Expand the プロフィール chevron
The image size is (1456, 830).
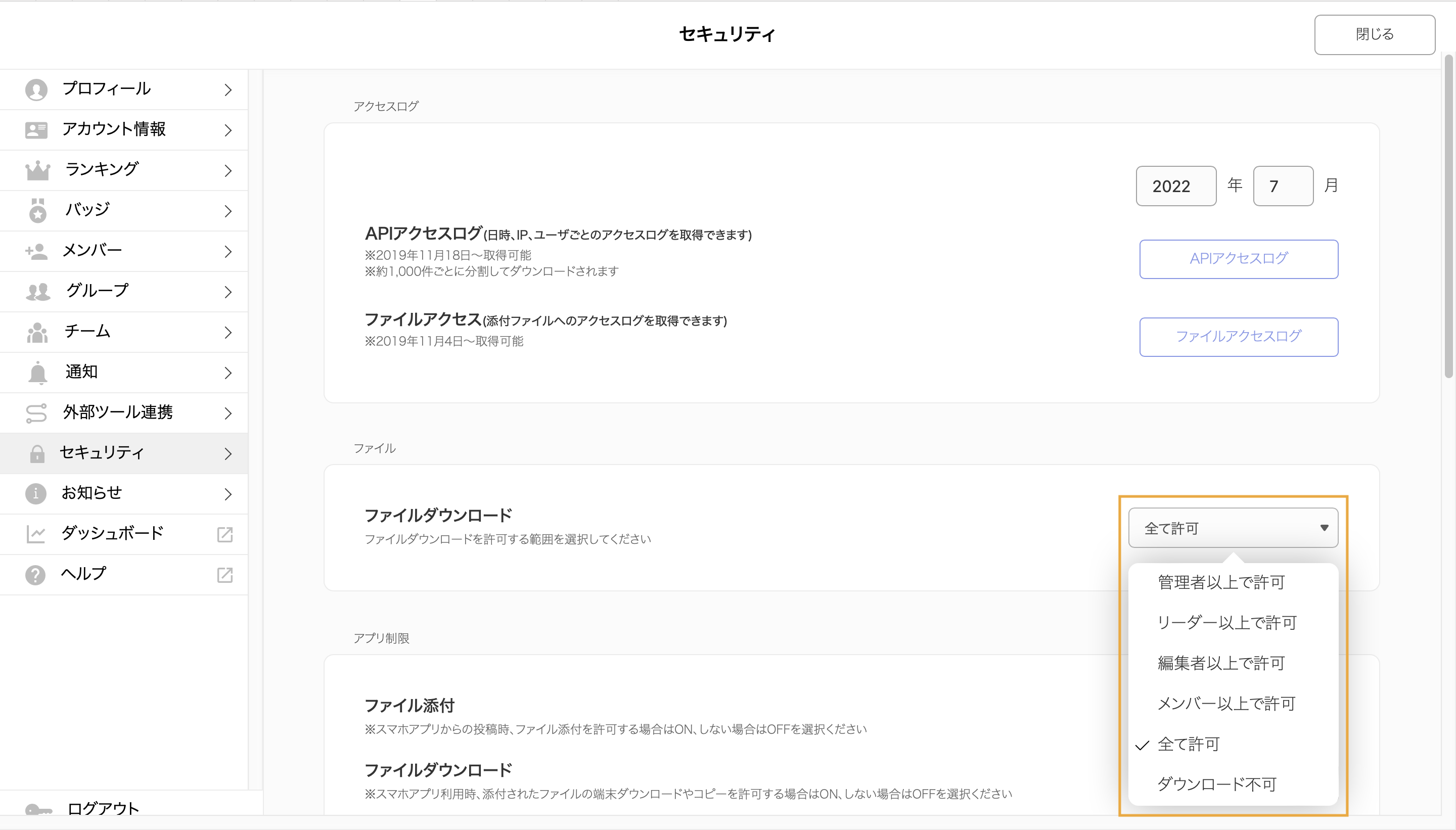click(228, 89)
